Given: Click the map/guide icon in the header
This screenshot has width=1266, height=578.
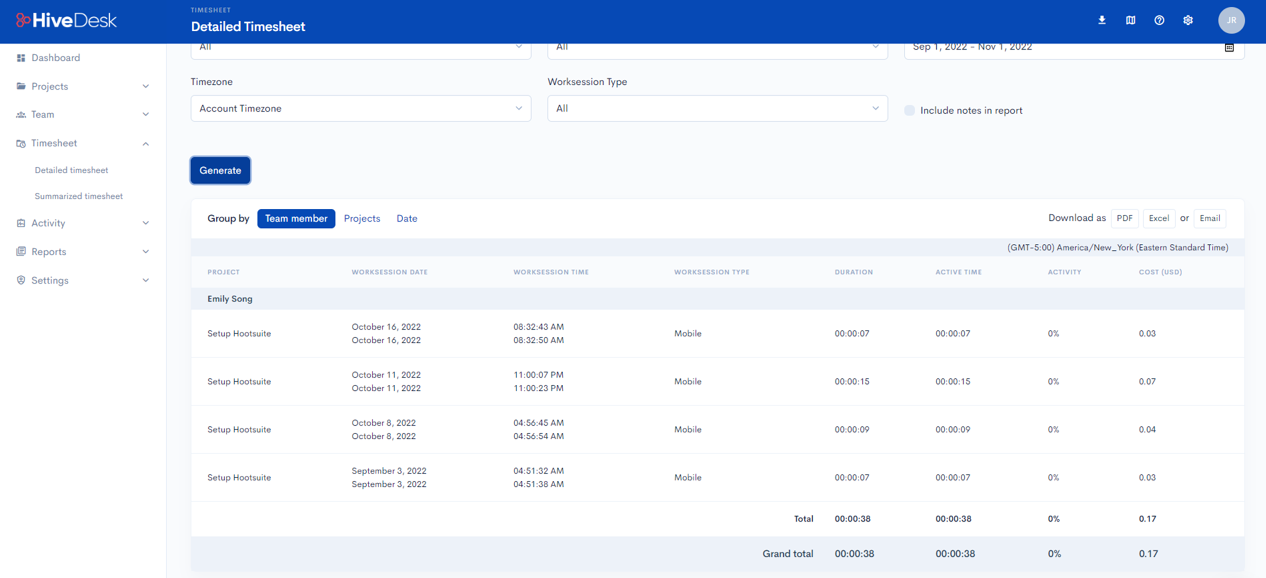Looking at the screenshot, I should click(1130, 19).
